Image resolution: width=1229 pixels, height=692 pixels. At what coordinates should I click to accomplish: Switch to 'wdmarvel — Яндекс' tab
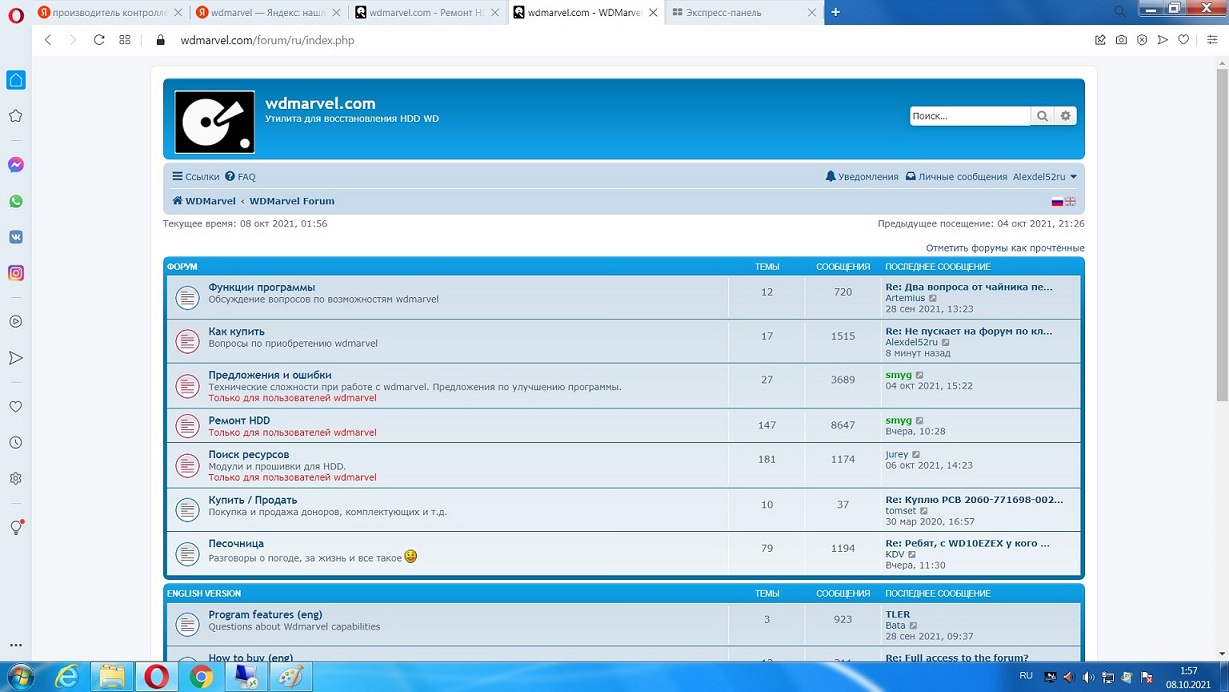[268, 13]
